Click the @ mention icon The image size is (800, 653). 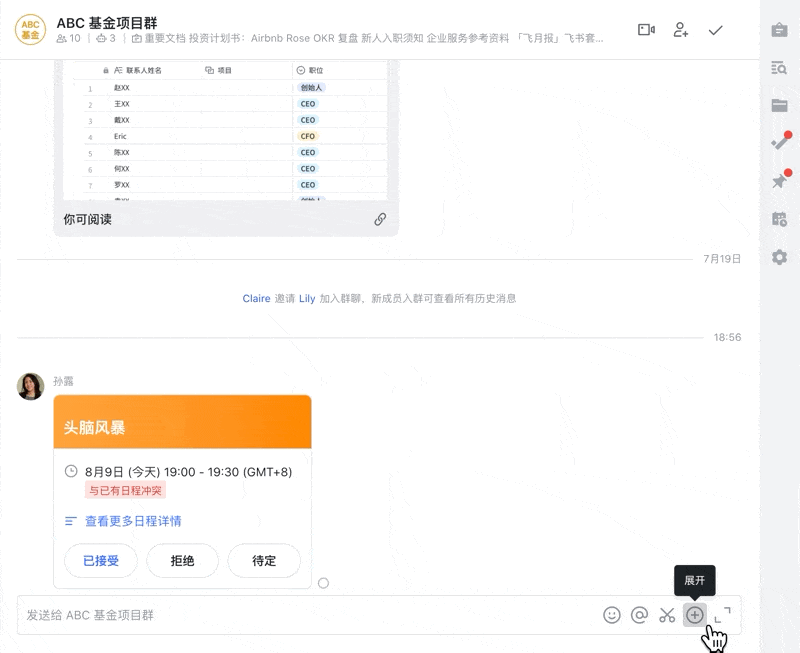(x=639, y=615)
